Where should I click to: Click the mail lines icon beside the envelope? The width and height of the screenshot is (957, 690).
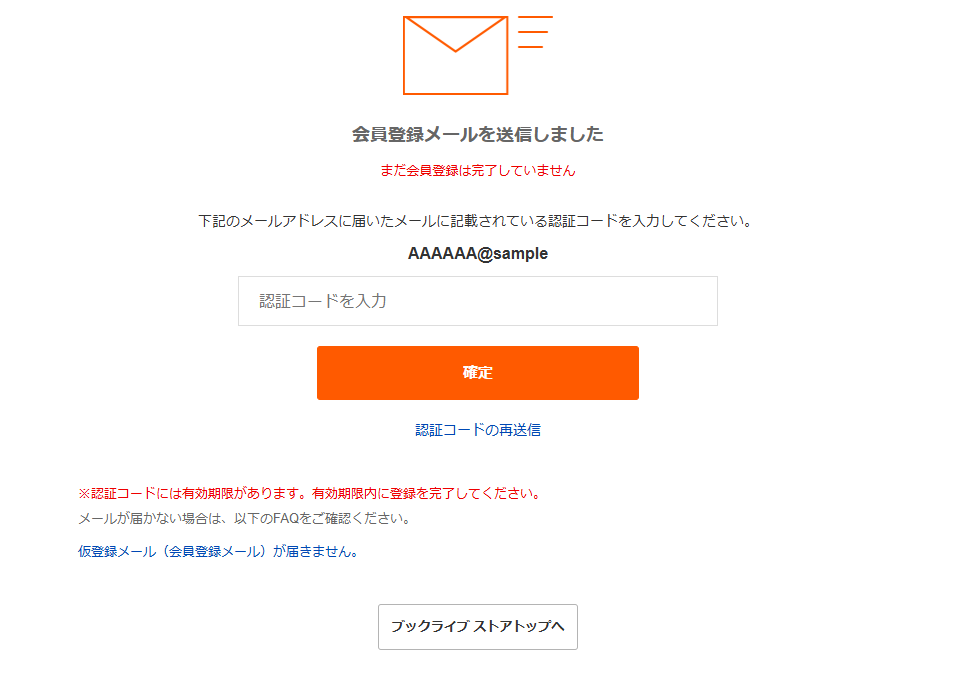click(x=536, y=32)
